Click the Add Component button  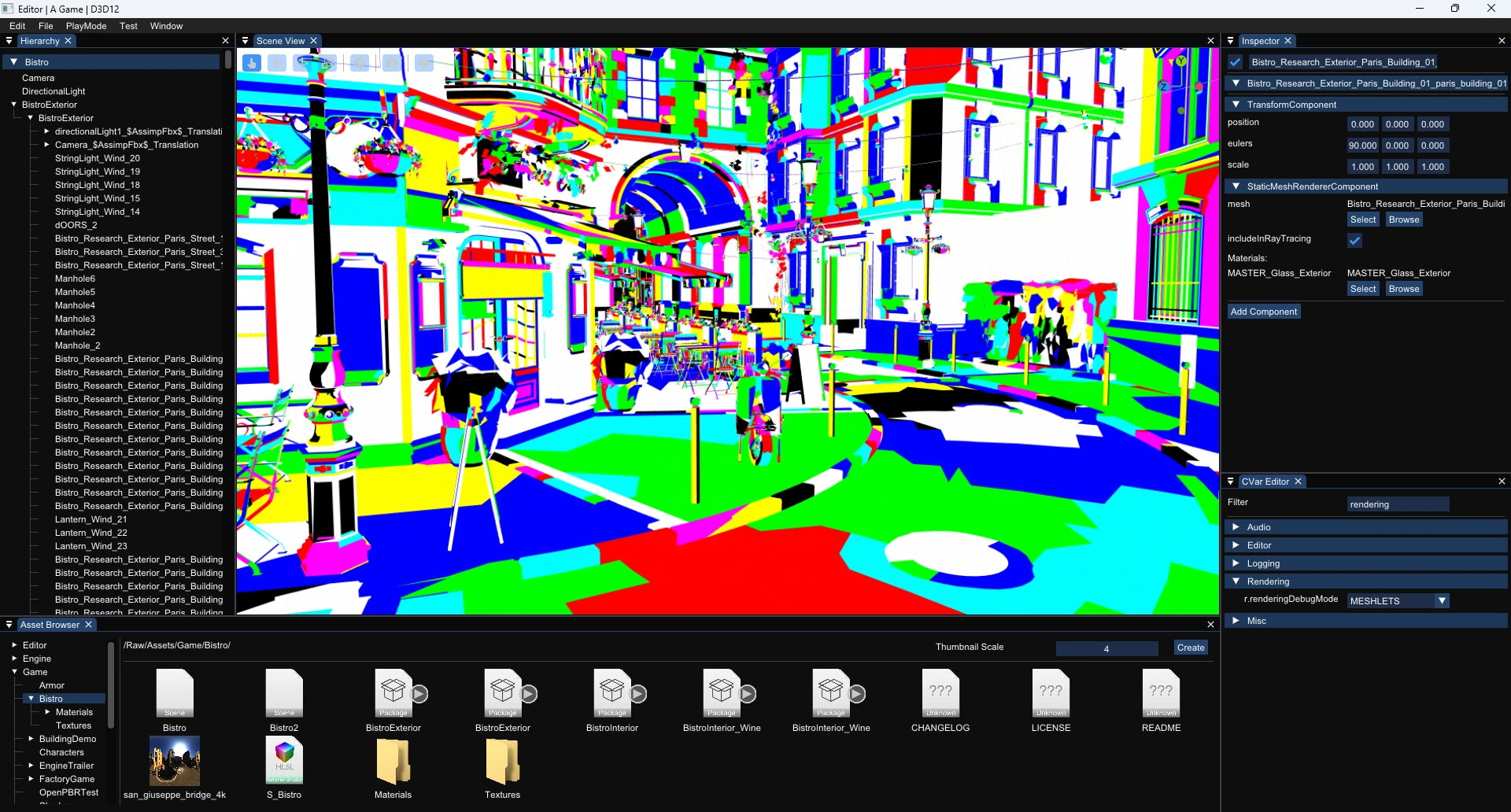pos(1263,312)
